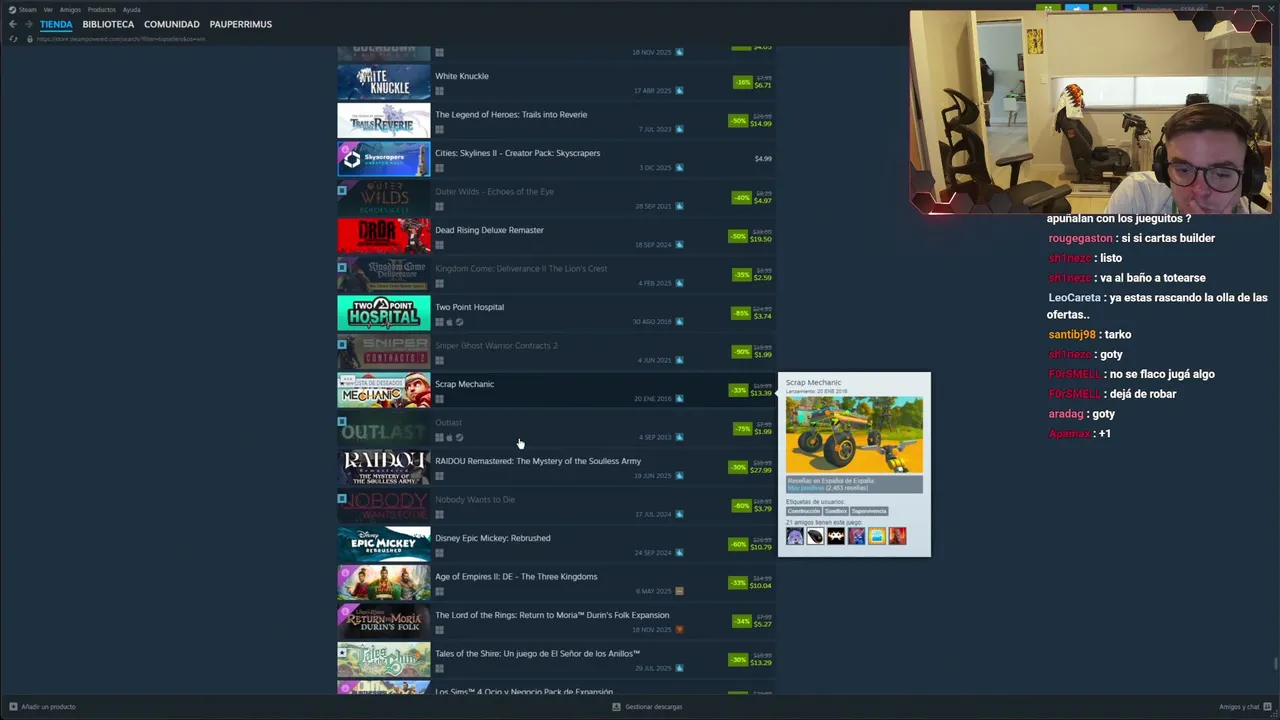
Task: Click the Construcción user tag
Action: [x=803, y=511]
